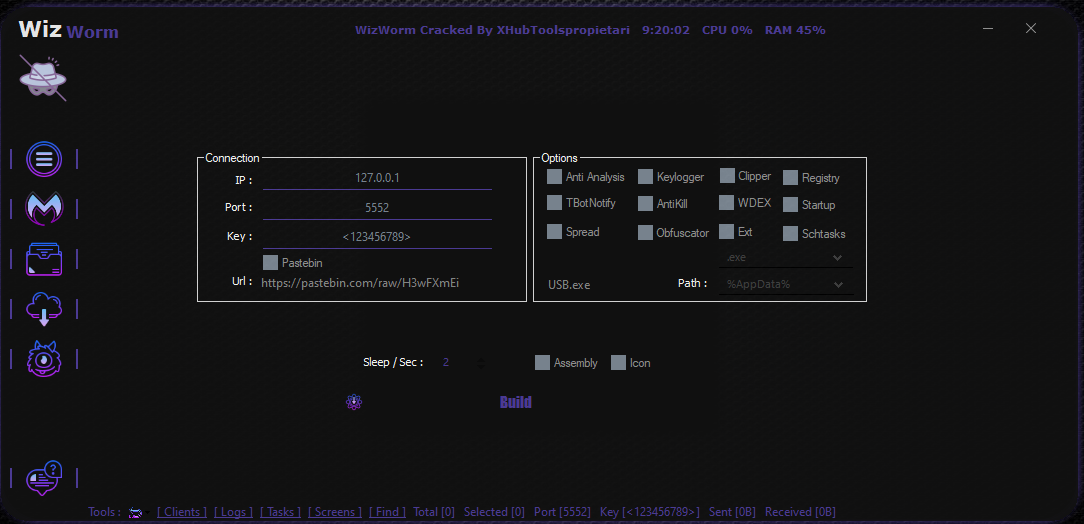Open the [ Clients ] link

(182, 512)
